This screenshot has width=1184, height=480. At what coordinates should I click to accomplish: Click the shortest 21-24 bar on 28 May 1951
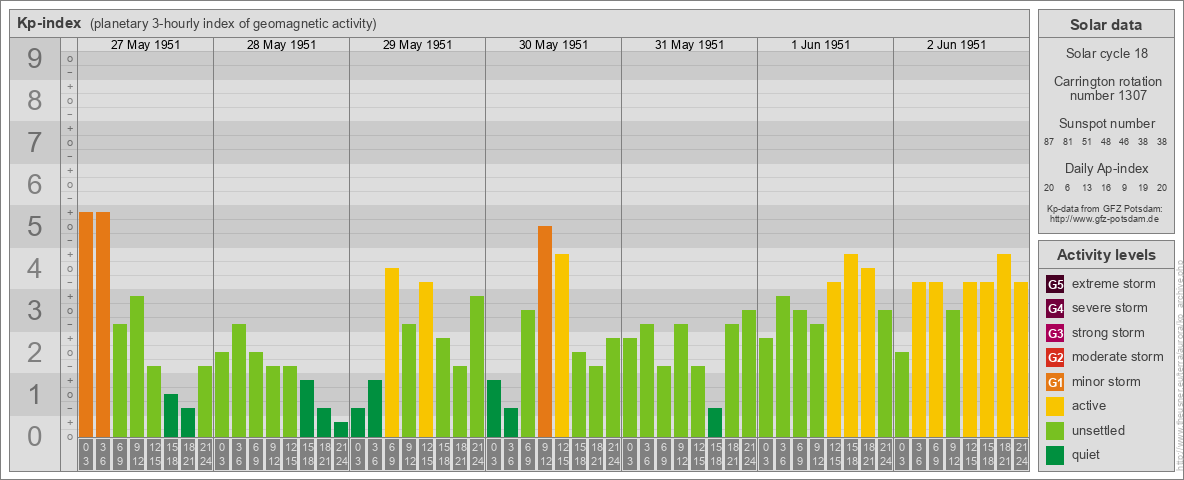coord(341,429)
